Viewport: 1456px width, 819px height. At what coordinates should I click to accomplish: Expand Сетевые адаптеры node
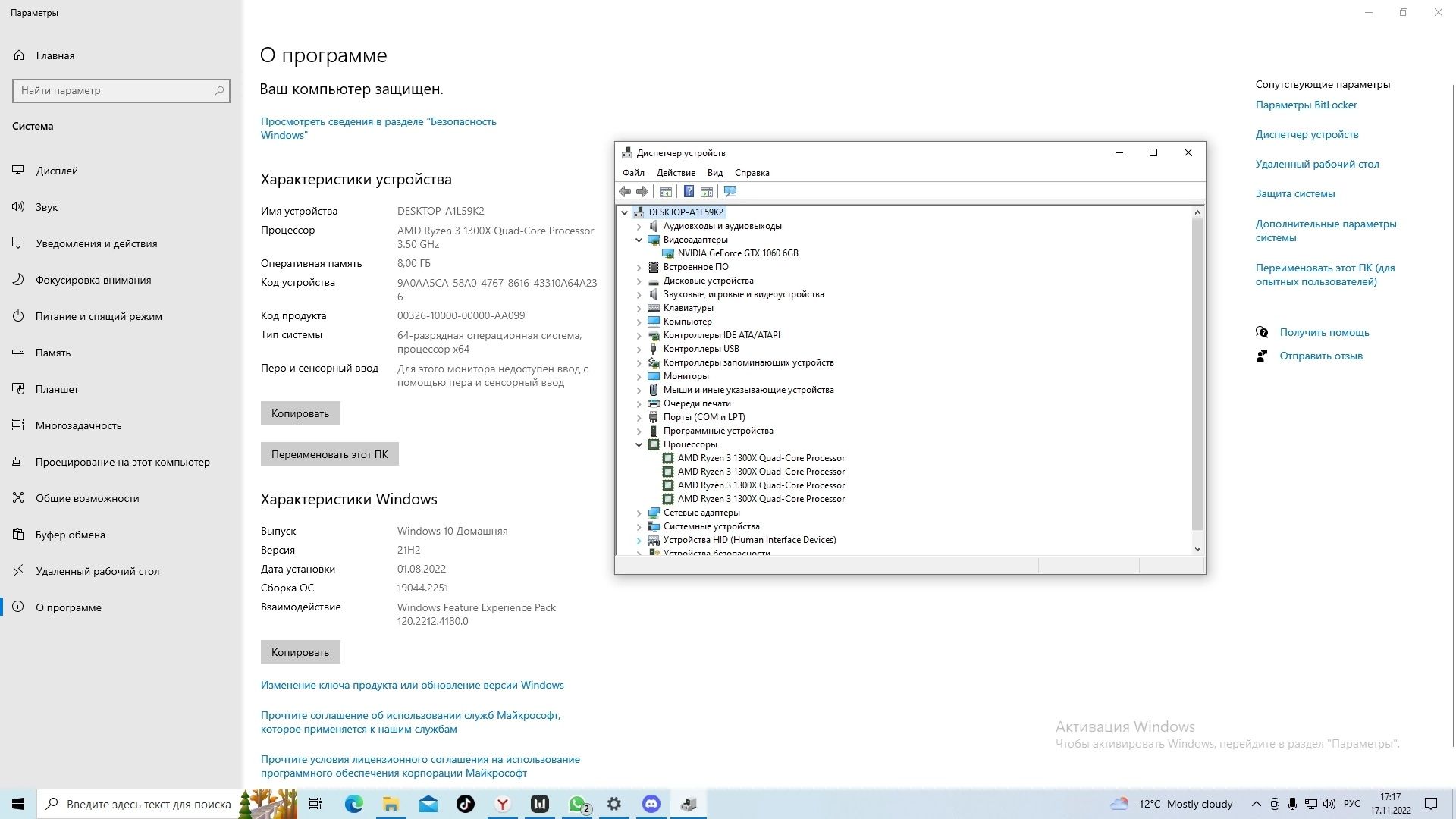pyautogui.click(x=639, y=513)
